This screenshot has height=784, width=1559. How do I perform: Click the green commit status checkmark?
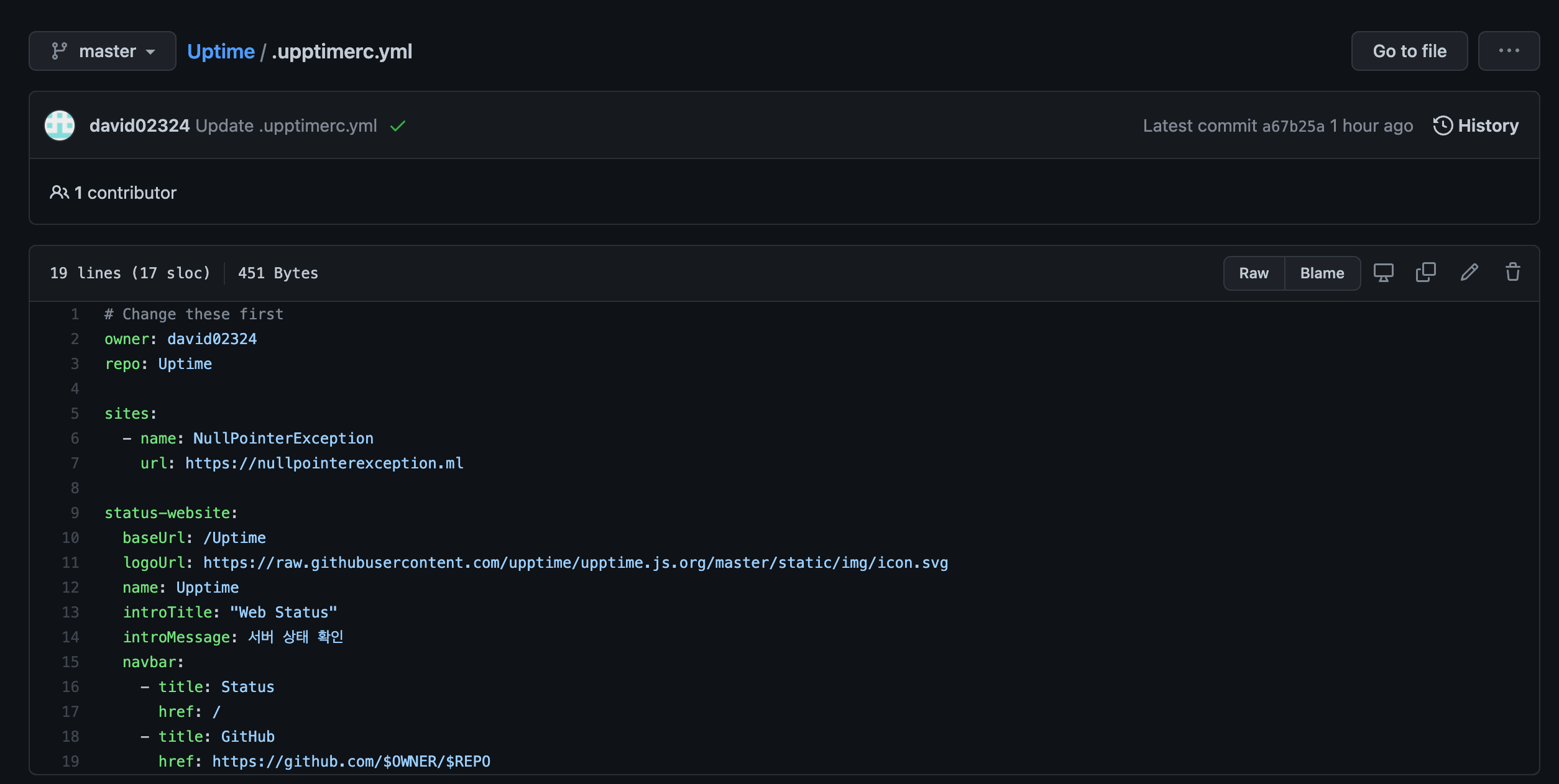tap(398, 126)
